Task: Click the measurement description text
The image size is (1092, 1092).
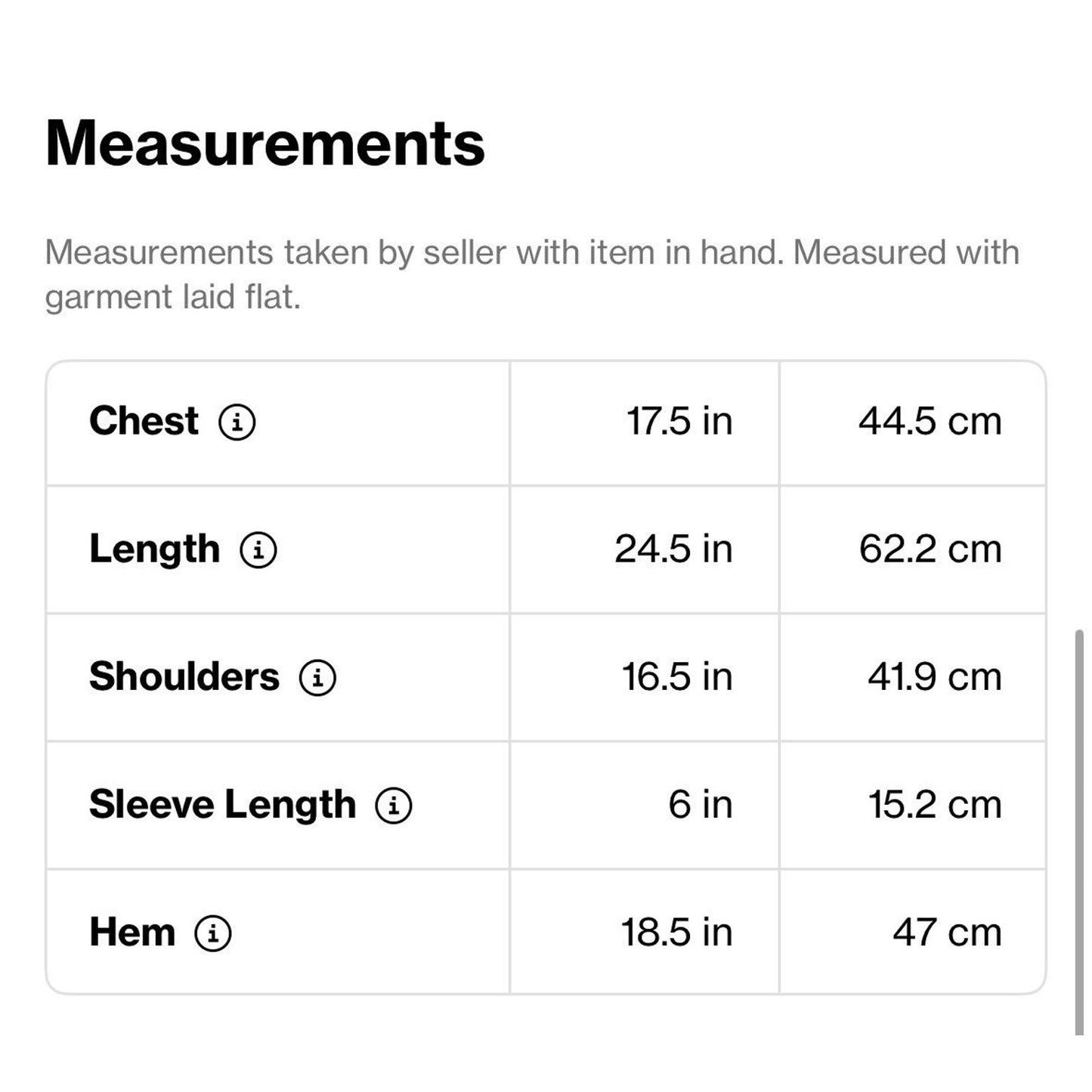Action: click(531, 274)
